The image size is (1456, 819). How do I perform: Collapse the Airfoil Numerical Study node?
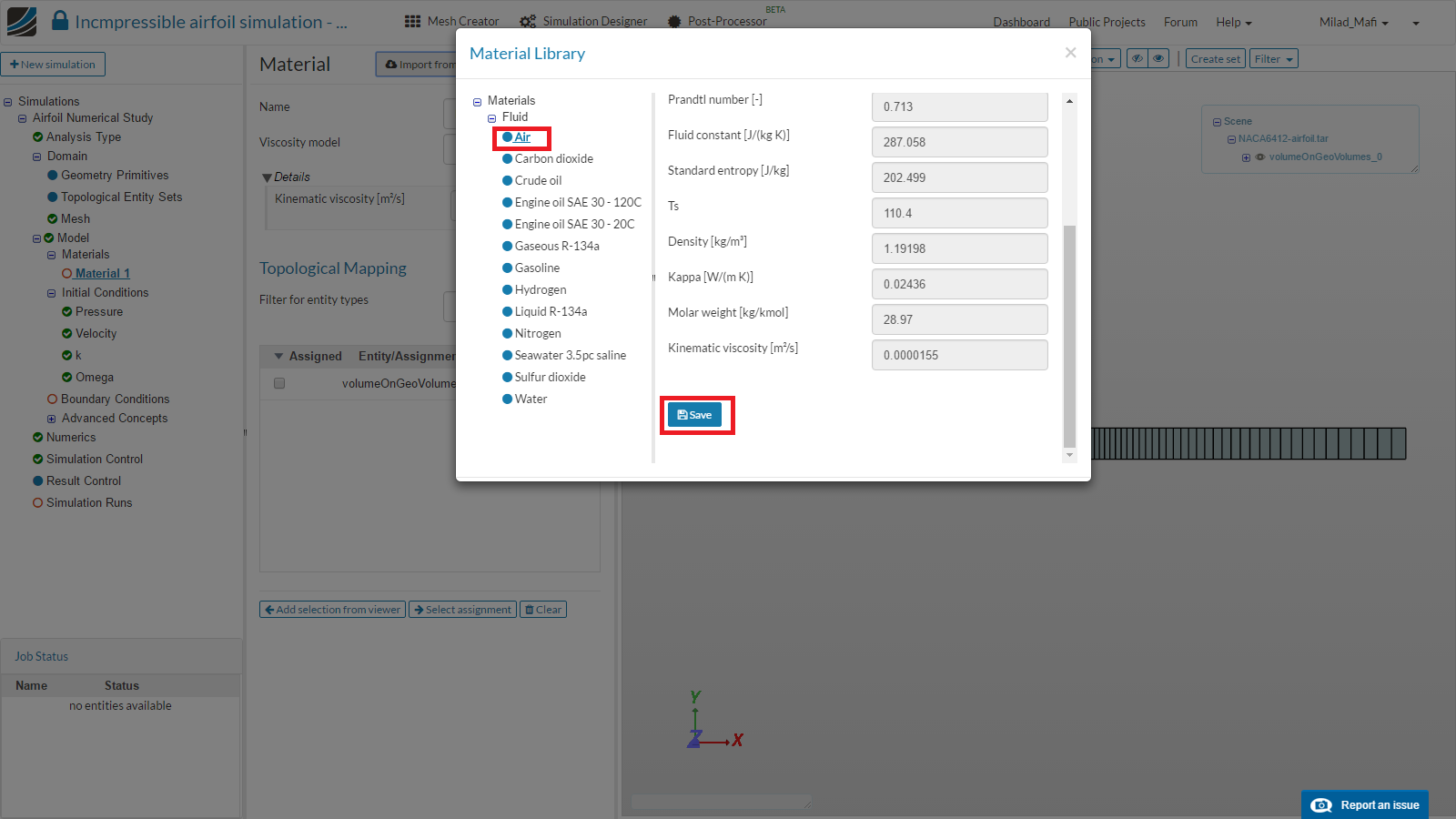click(23, 119)
